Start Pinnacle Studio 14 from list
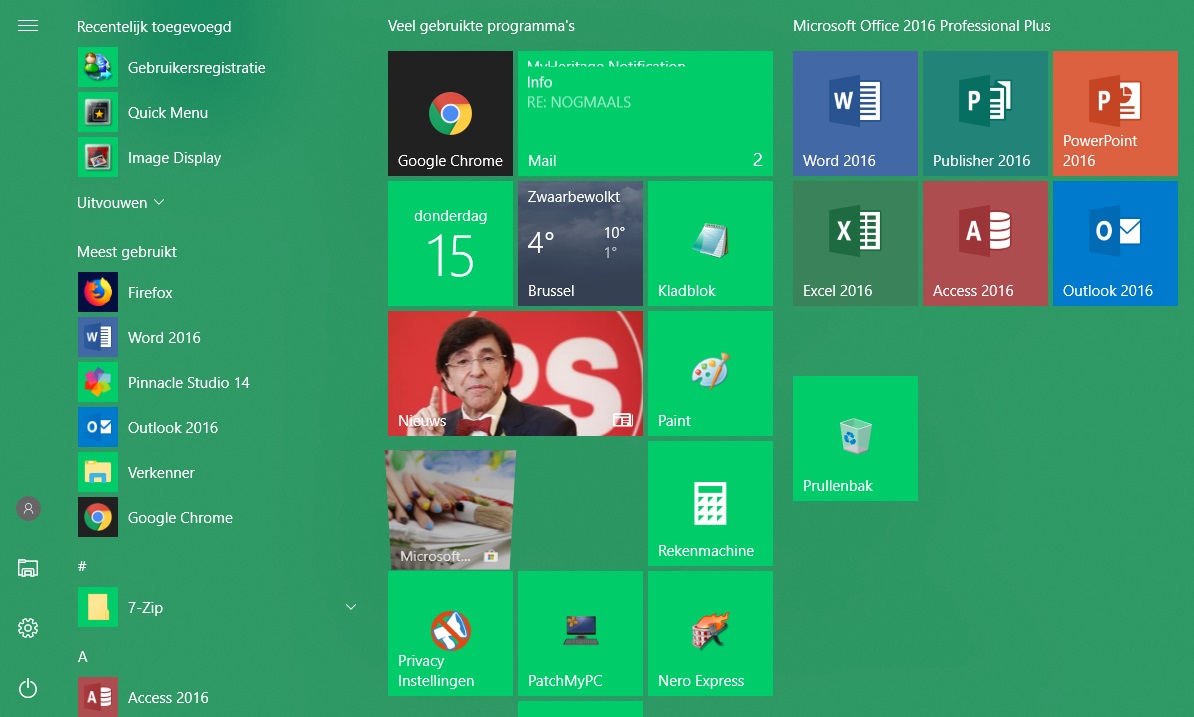The width and height of the screenshot is (1194, 717). (217, 382)
